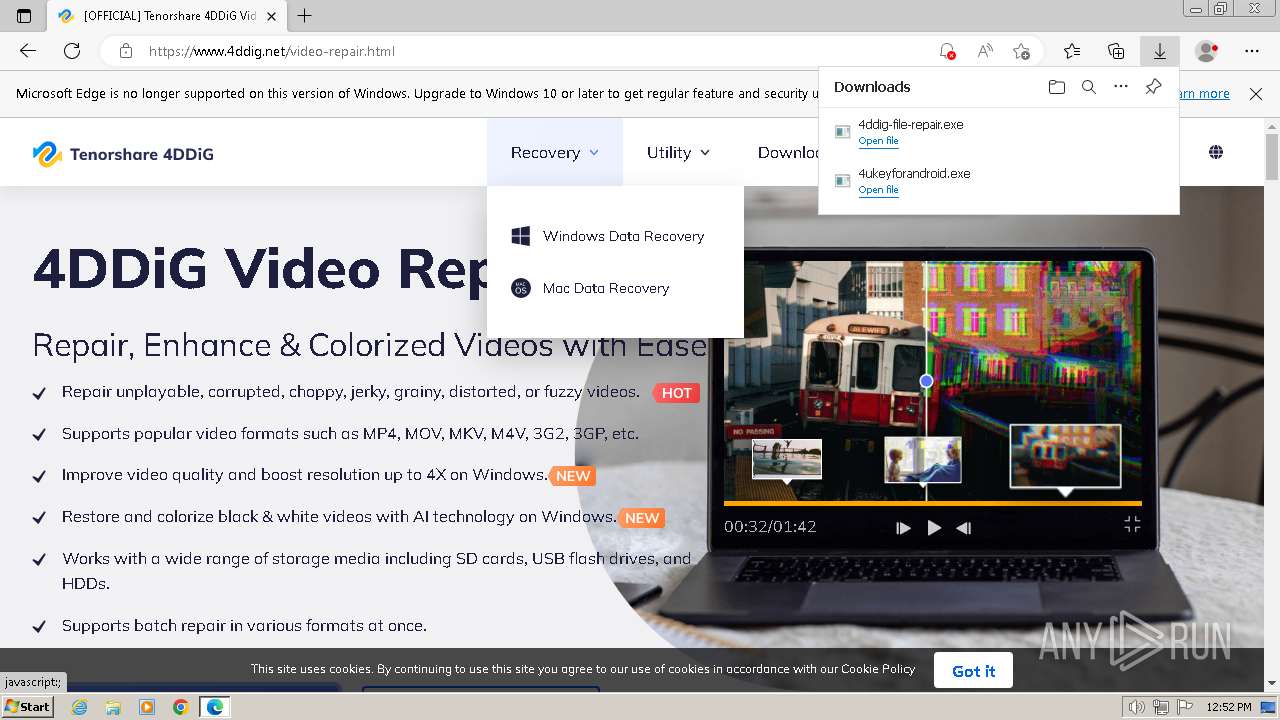Add this page to favorites star
This screenshot has height=720, width=1280.
coord(1021,51)
